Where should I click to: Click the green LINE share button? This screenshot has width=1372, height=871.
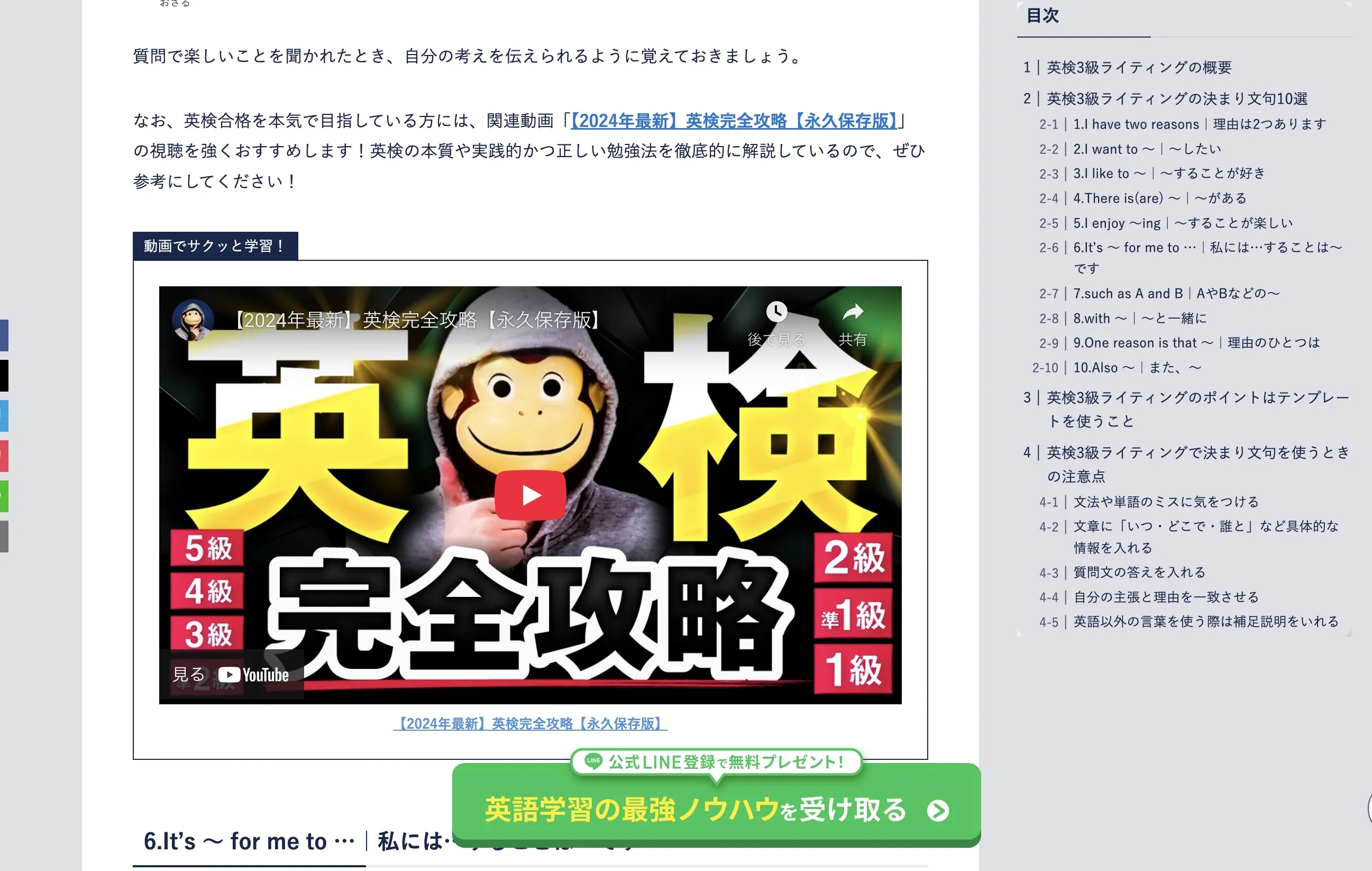[x=3, y=496]
